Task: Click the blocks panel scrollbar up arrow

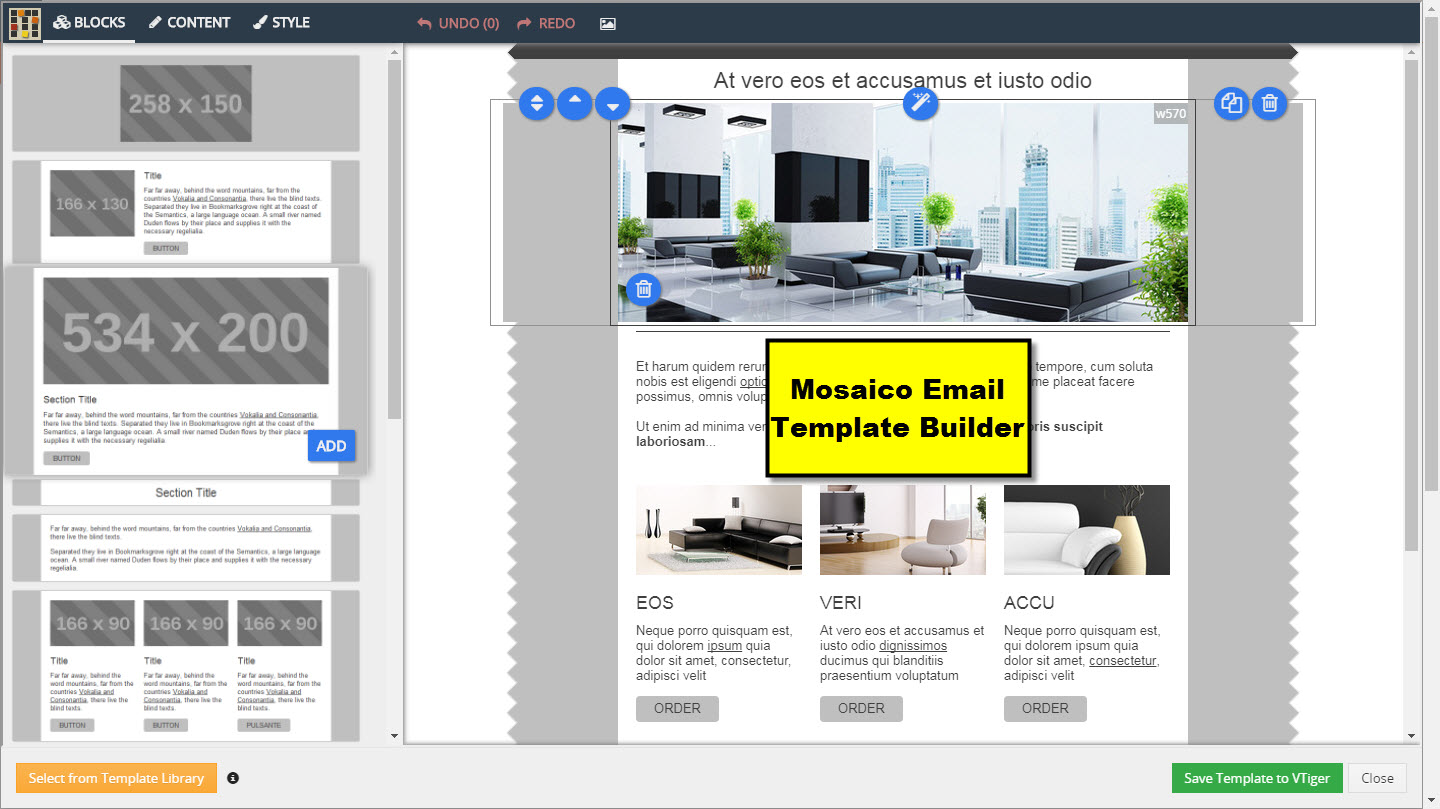Action: (394, 51)
